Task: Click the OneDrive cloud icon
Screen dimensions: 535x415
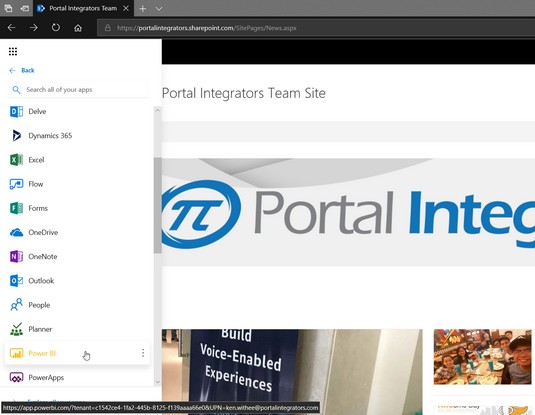Action: pyautogui.click(x=16, y=232)
